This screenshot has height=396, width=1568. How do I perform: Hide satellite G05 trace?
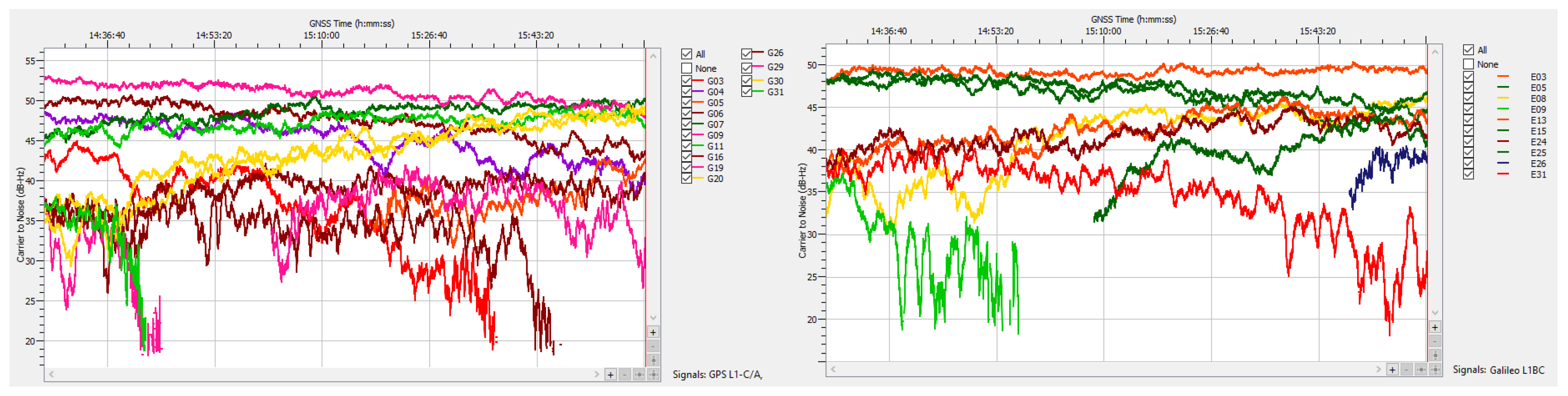686,103
